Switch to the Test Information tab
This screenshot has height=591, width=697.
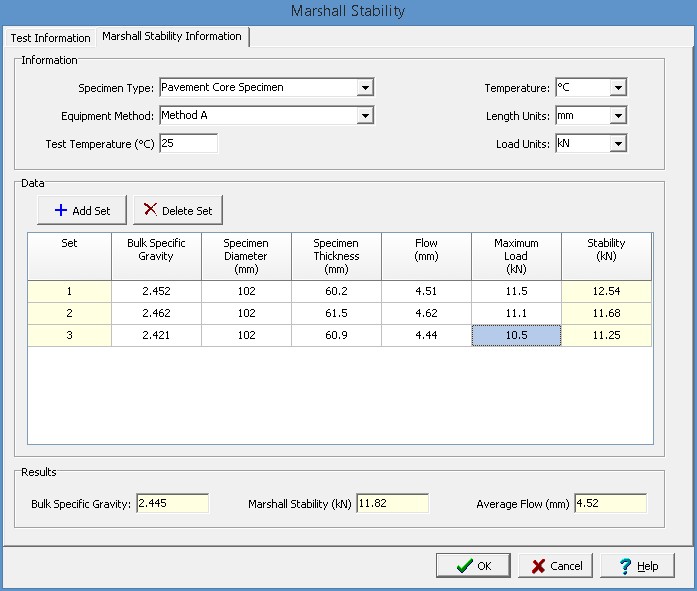click(50, 38)
